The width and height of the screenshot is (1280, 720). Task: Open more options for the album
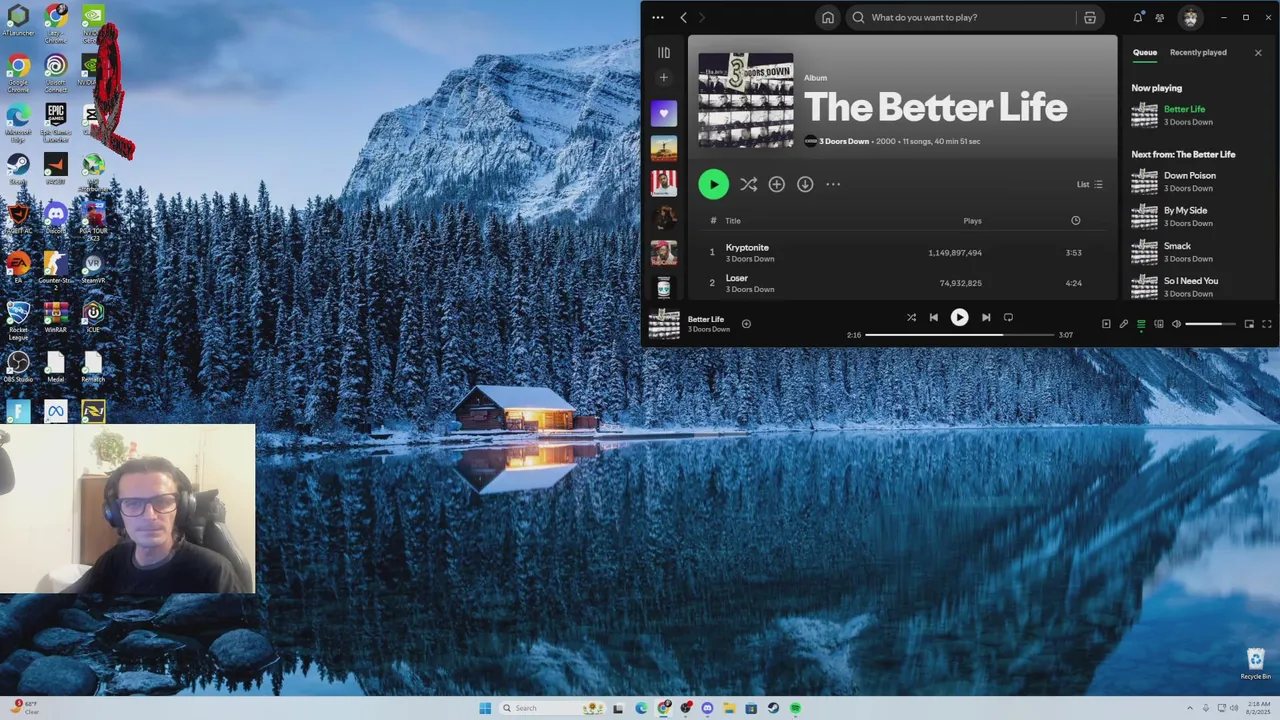[833, 184]
